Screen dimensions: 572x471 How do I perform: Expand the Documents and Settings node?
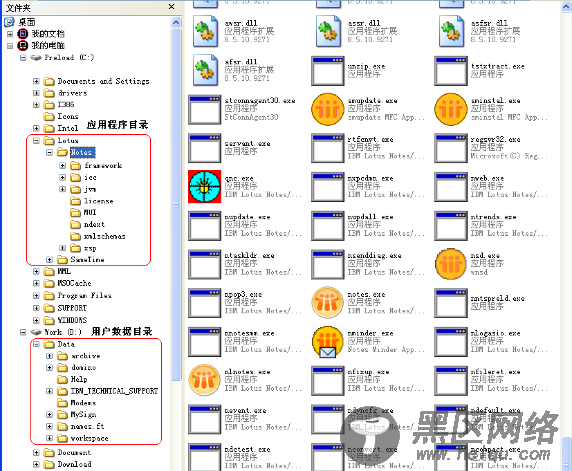pos(36,81)
